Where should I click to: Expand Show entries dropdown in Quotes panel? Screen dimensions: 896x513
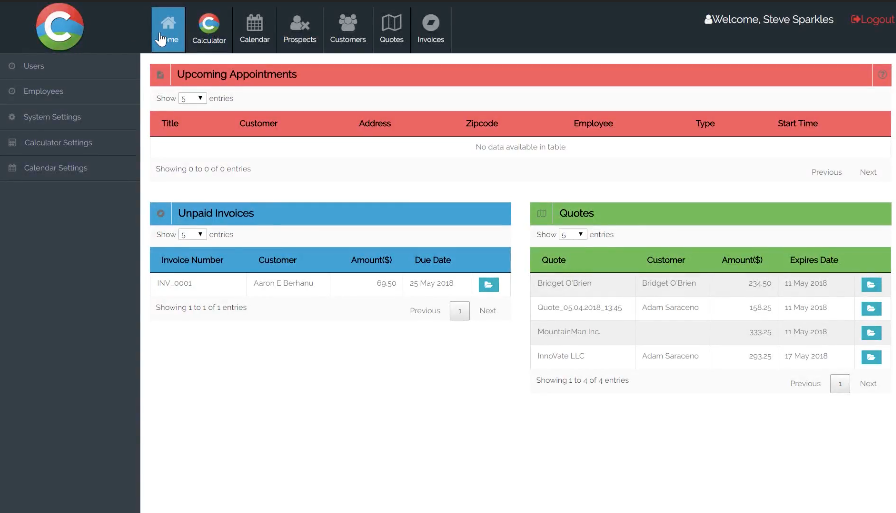573,234
